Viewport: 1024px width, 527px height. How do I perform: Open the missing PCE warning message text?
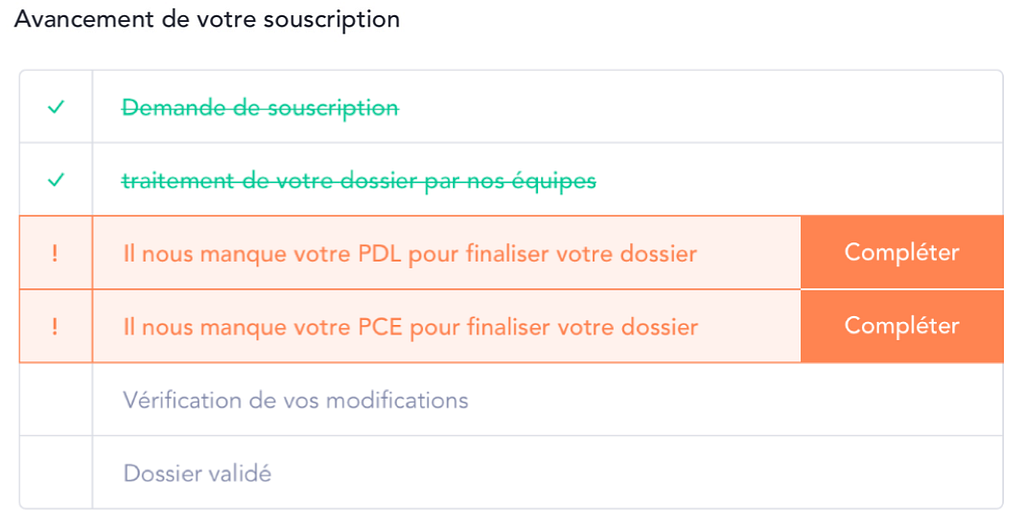point(411,327)
